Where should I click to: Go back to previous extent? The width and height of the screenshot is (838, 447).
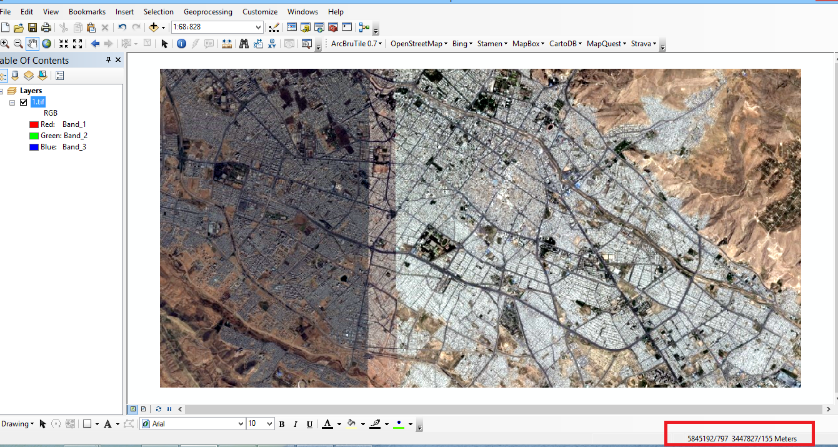(x=95, y=44)
